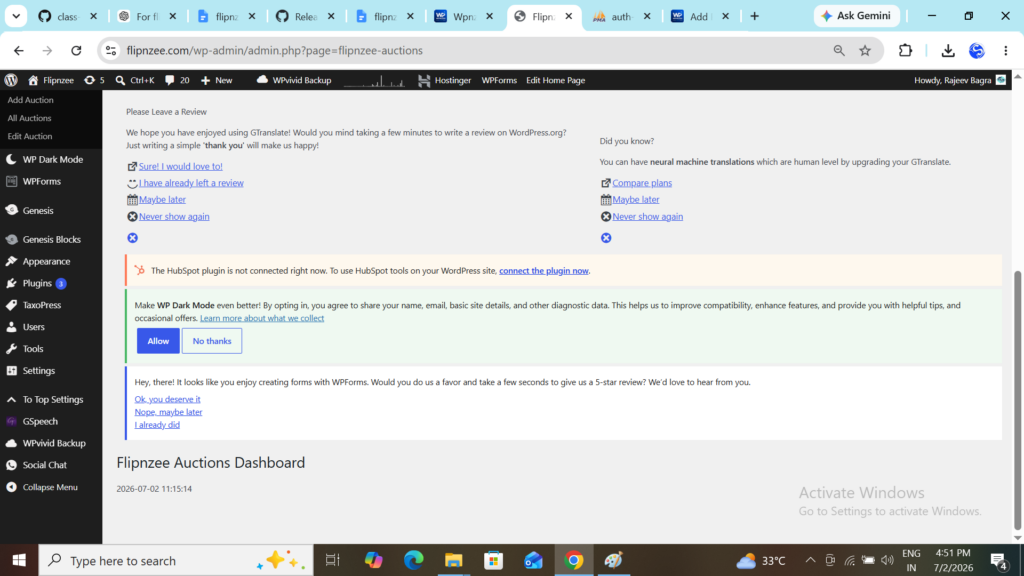
Task: Click Never show again under review request
Action: click(174, 216)
